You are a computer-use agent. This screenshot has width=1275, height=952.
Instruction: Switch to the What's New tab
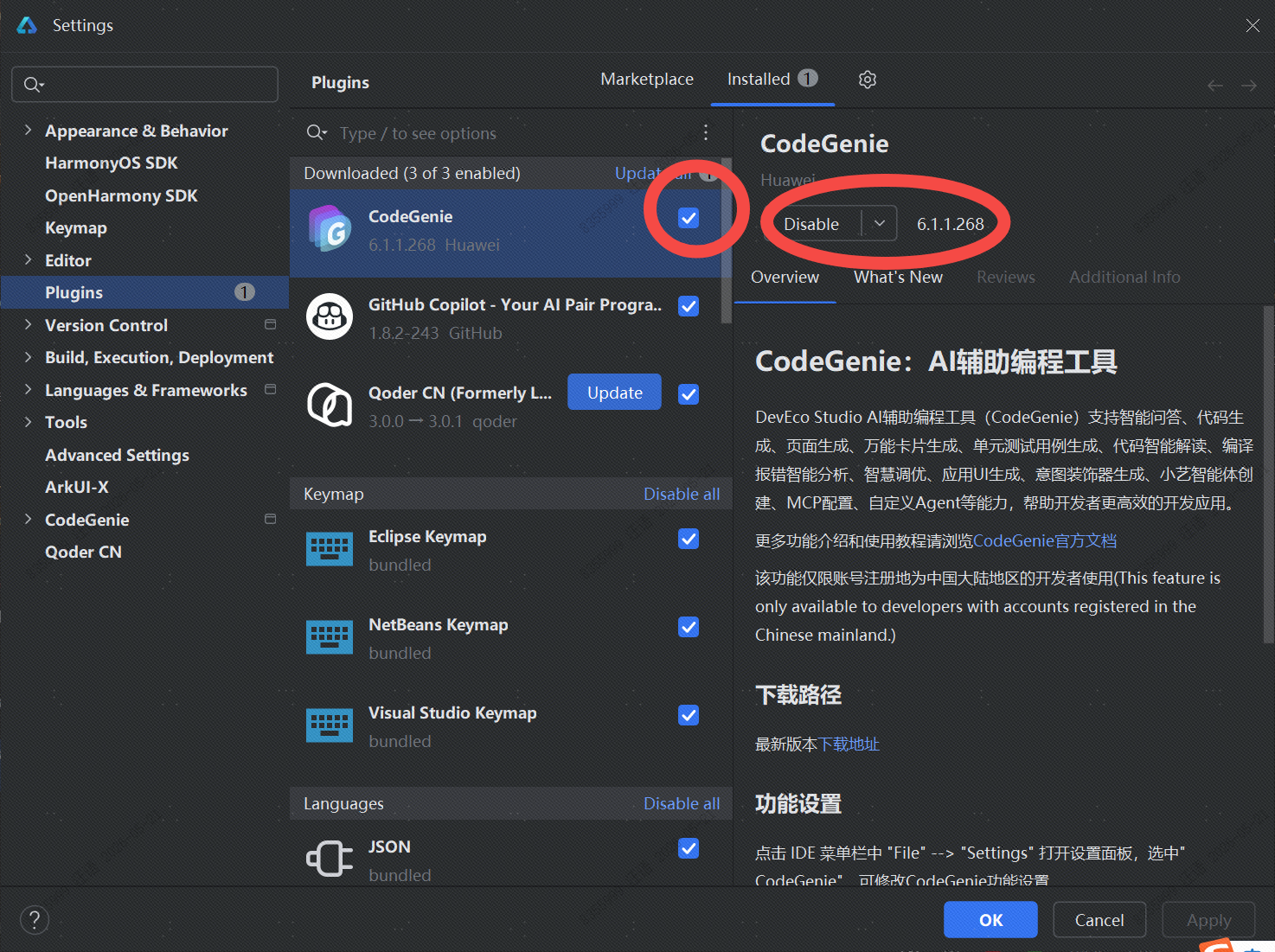tap(898, 277)
